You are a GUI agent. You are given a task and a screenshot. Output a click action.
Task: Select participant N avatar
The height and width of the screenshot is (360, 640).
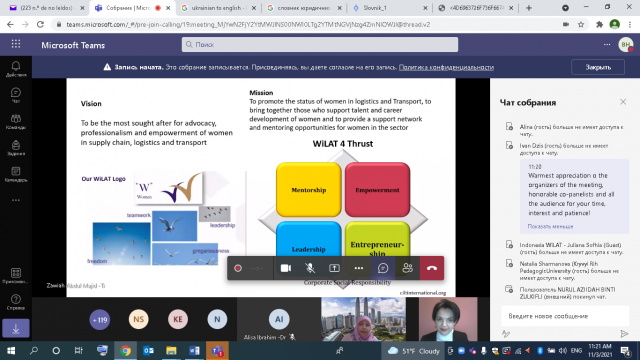coord(217,319)
